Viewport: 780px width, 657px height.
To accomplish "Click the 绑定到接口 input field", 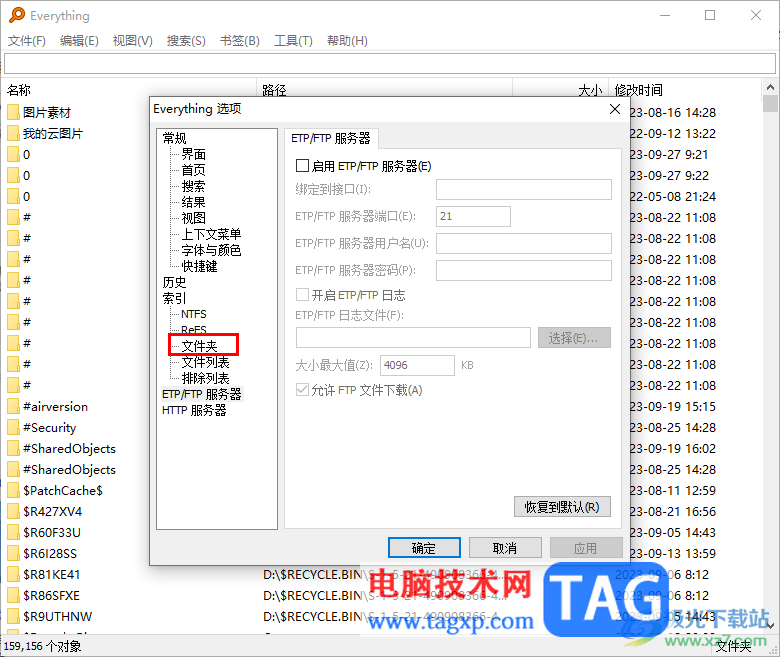I will [524, 189].
